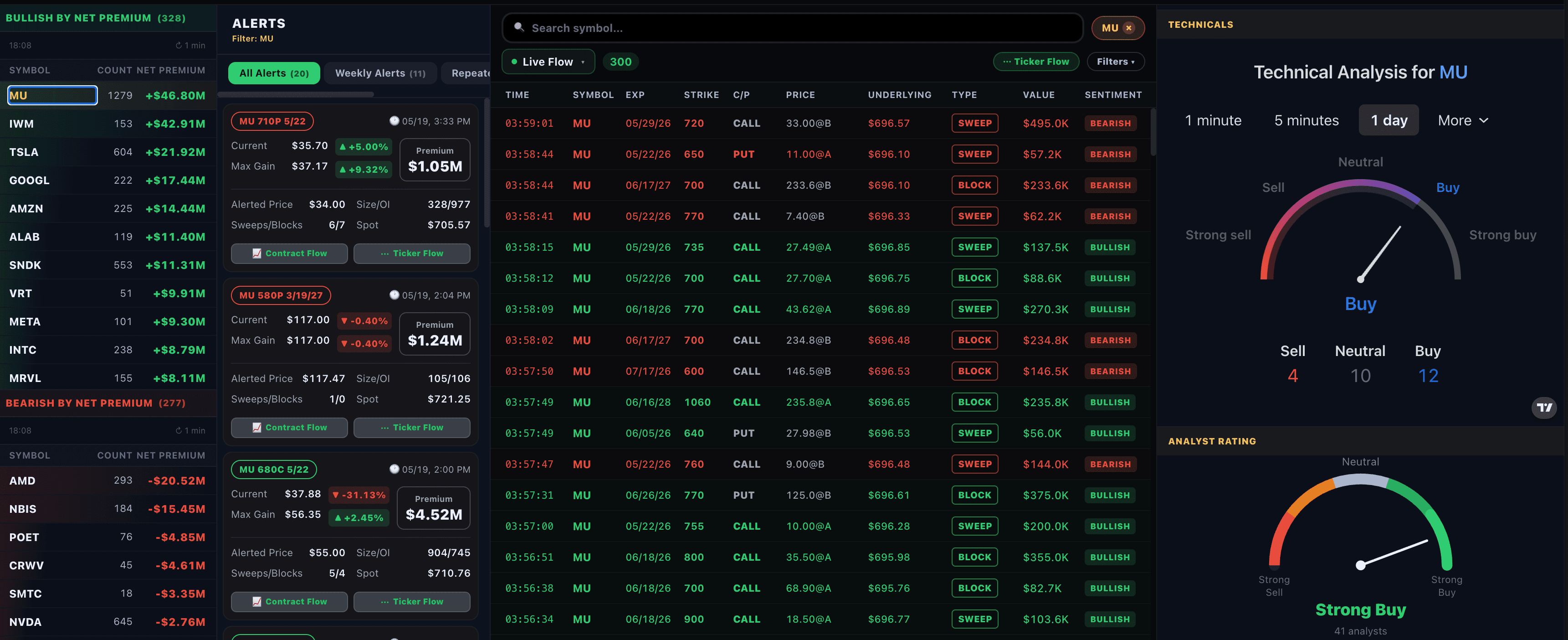Viewport: 1568px width, 640px height.
Task: Click the options flow table vertical scrollbar
Action: tap(1153, 132)
